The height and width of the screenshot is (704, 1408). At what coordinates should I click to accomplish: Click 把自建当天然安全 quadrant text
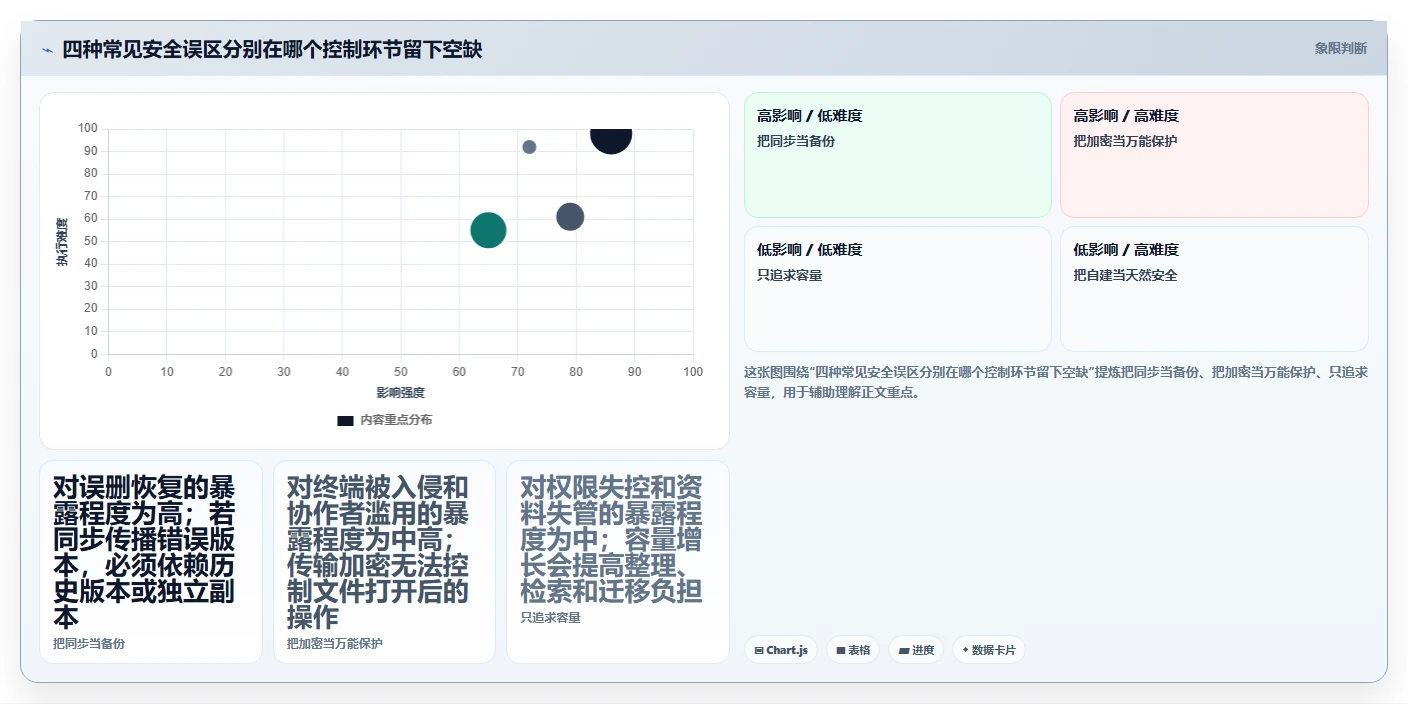[x=1125, y=275]
